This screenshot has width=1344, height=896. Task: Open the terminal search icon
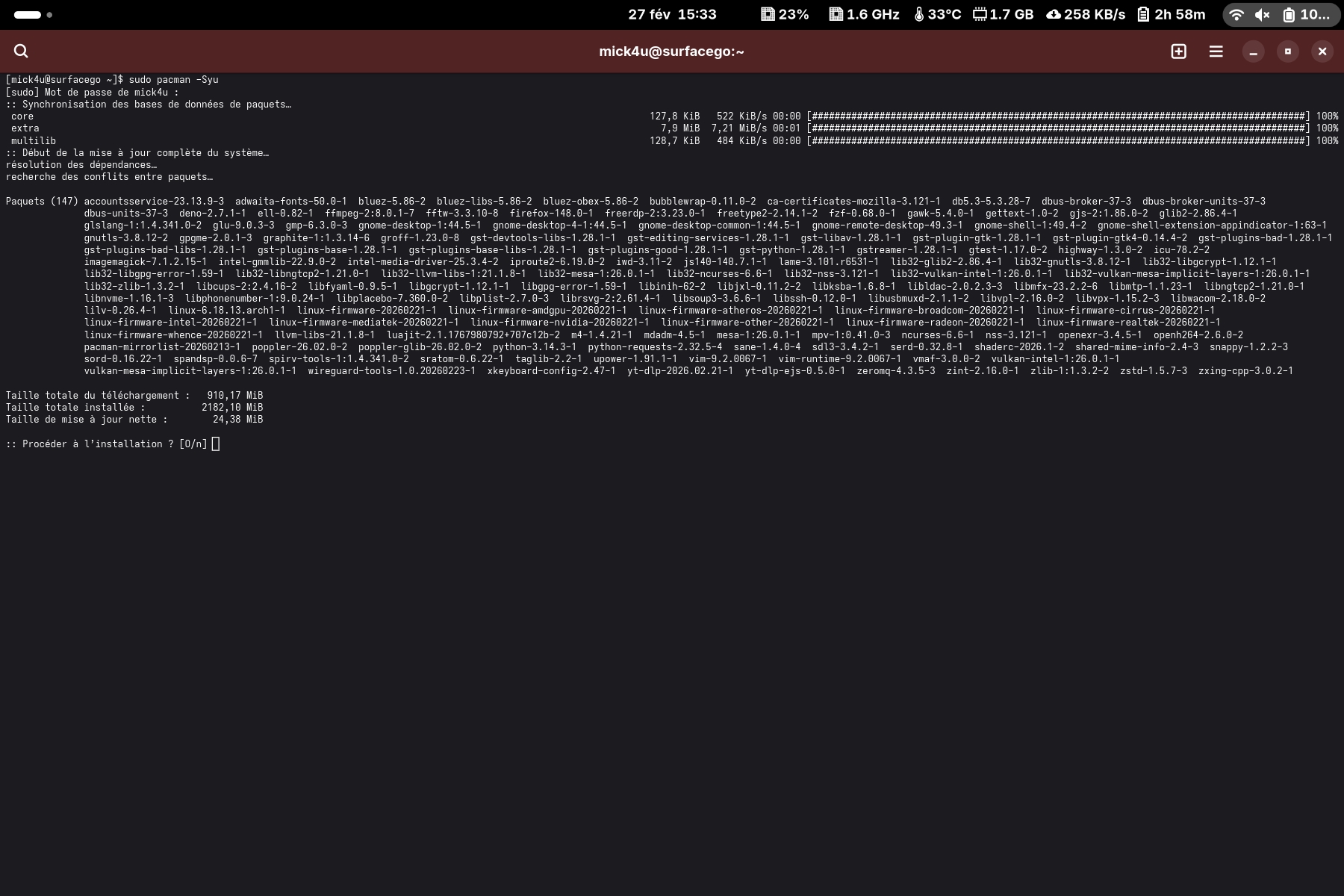21,51
